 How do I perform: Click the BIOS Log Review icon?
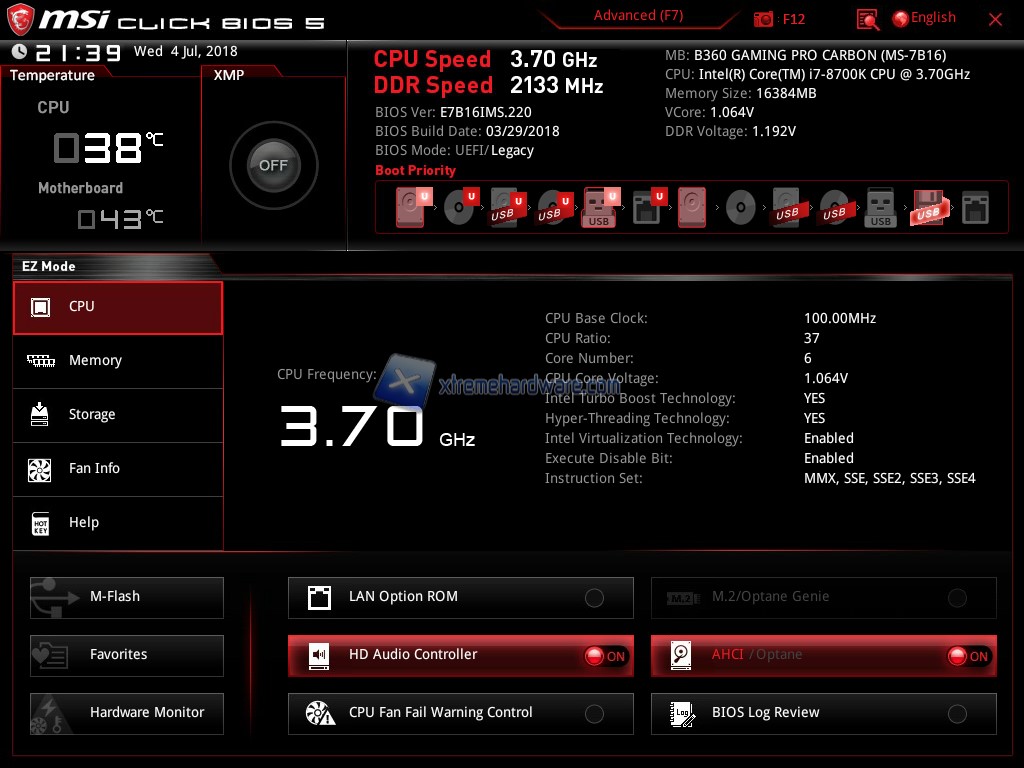point(682,713)
